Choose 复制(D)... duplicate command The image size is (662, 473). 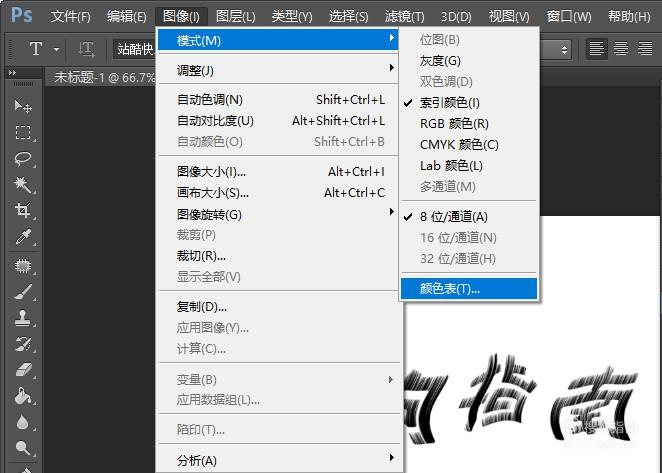pos(278,307)
